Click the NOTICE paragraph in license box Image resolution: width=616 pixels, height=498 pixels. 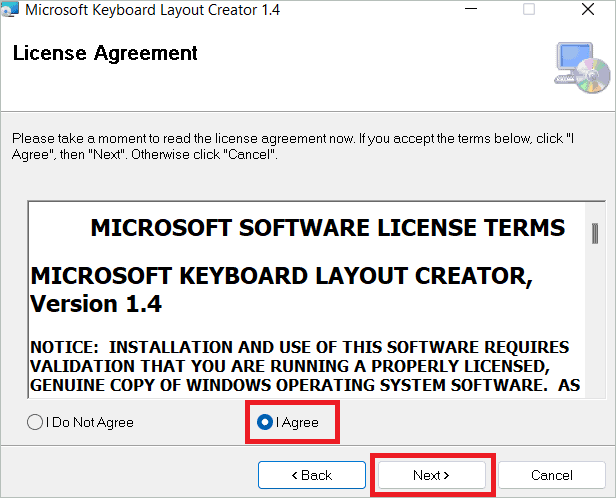(x=305, y=366)
